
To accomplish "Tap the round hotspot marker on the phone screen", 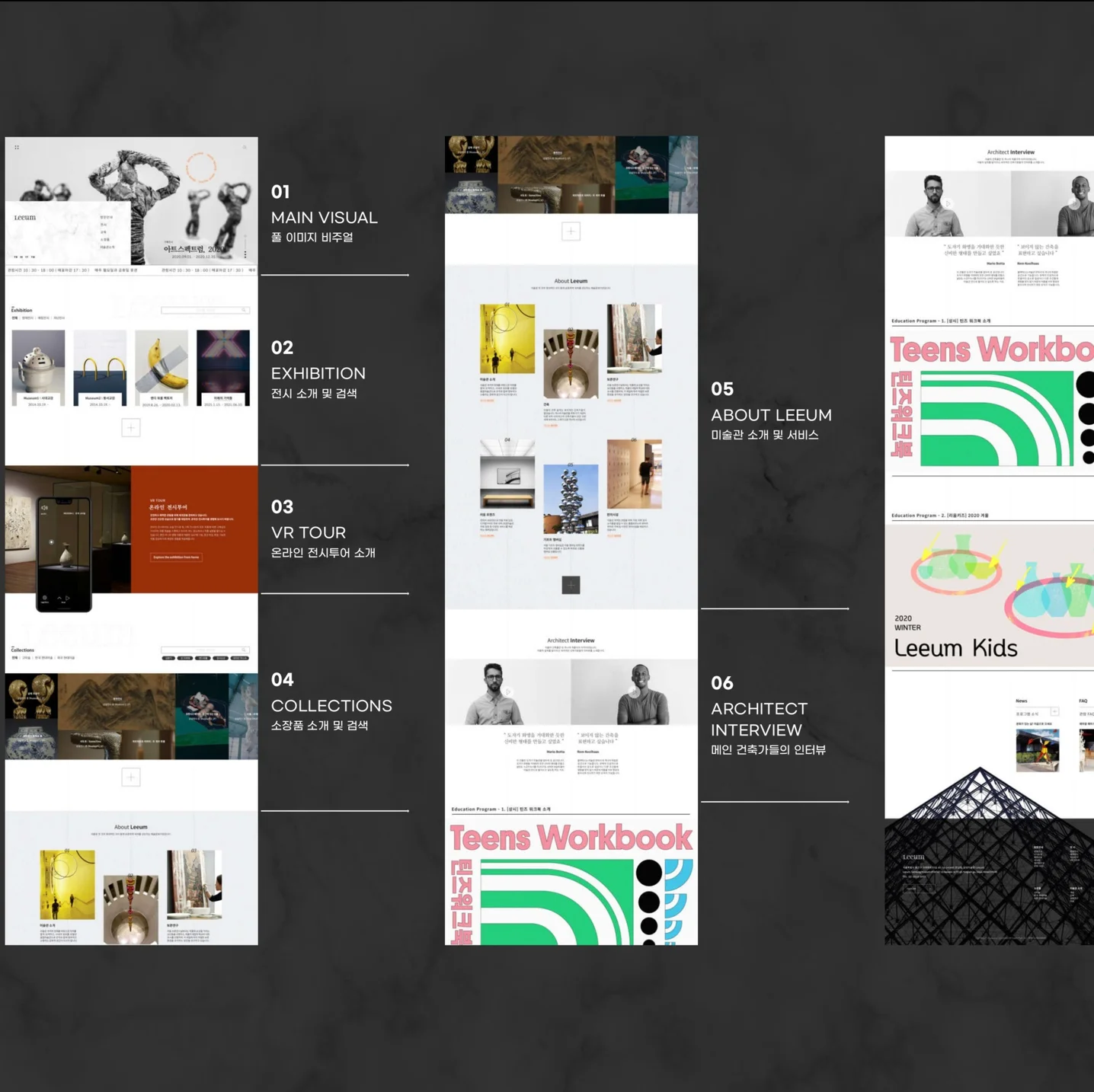I will (51, 542).
